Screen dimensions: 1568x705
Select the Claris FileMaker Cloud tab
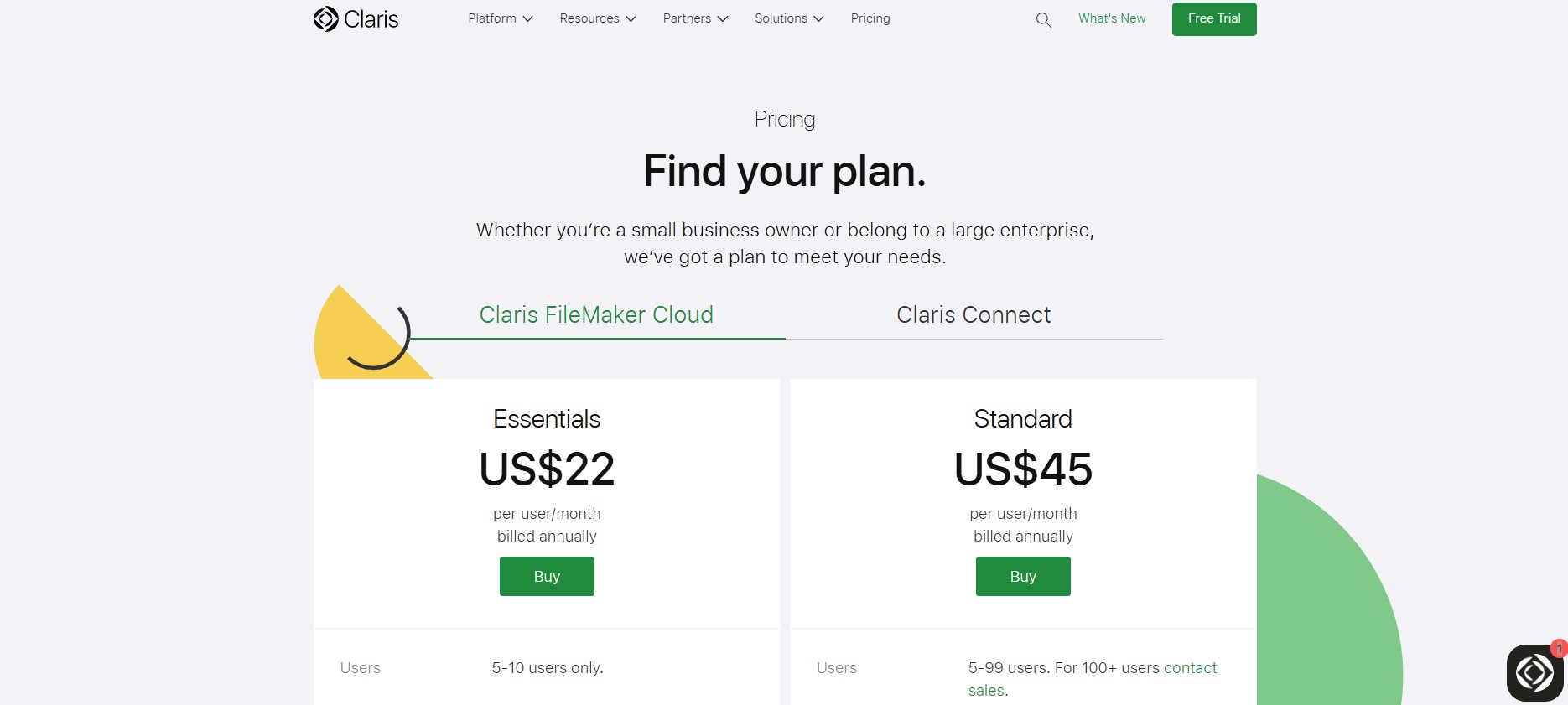(596, 314)
